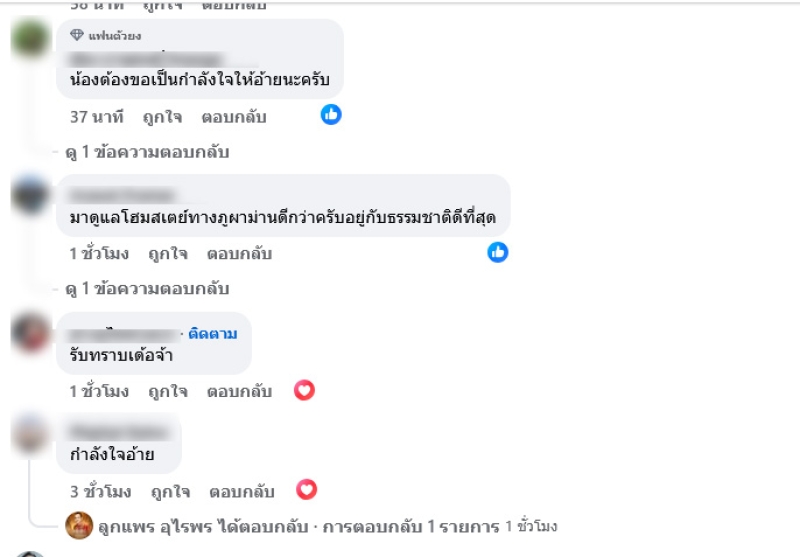Like the comment "รับทราบเด้อจ้า"
The image size is (800, 557).
point(168,391)
